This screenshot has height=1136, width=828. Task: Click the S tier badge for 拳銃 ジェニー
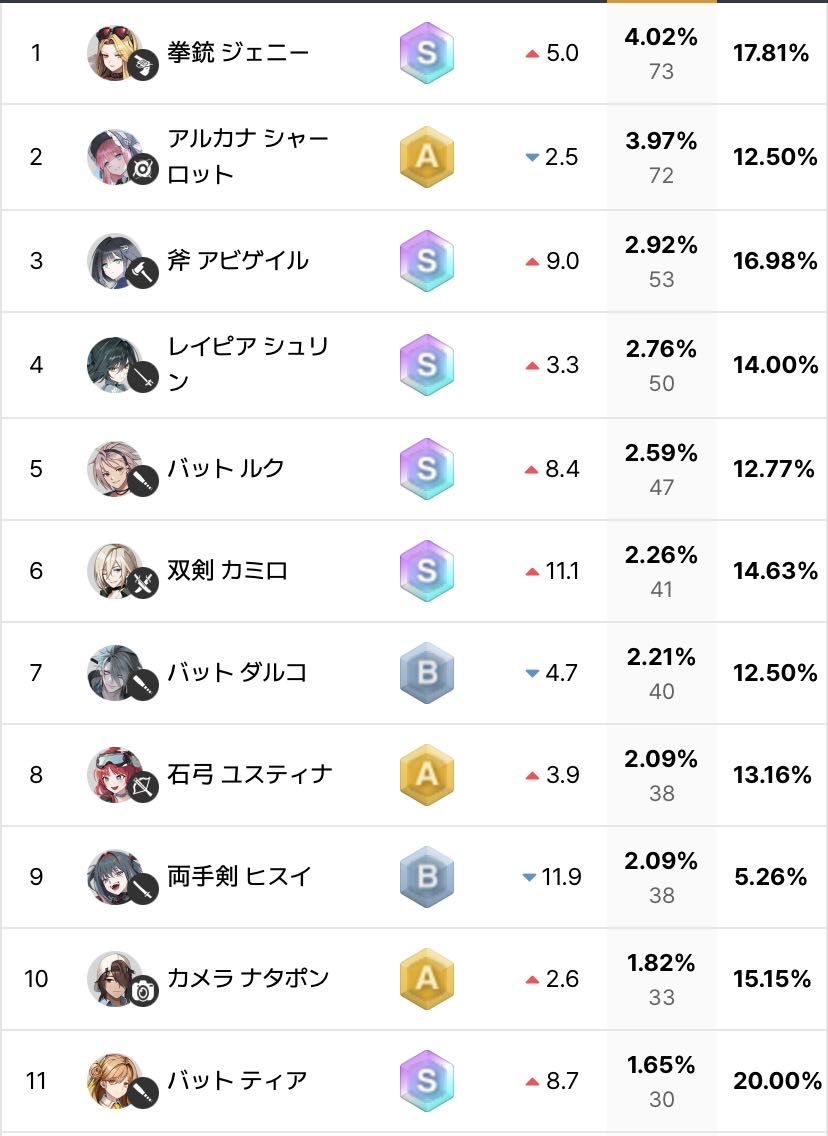(427, 53)
